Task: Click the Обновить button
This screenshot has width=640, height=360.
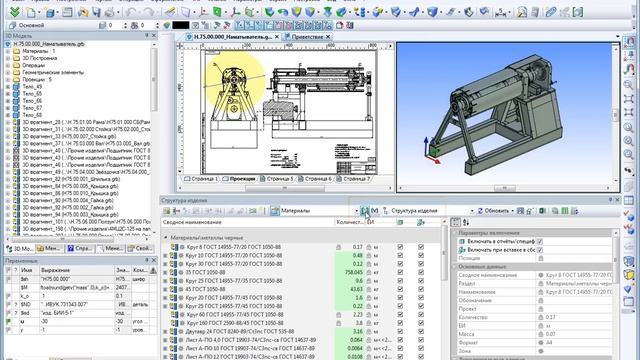Action: pos(496,211)
